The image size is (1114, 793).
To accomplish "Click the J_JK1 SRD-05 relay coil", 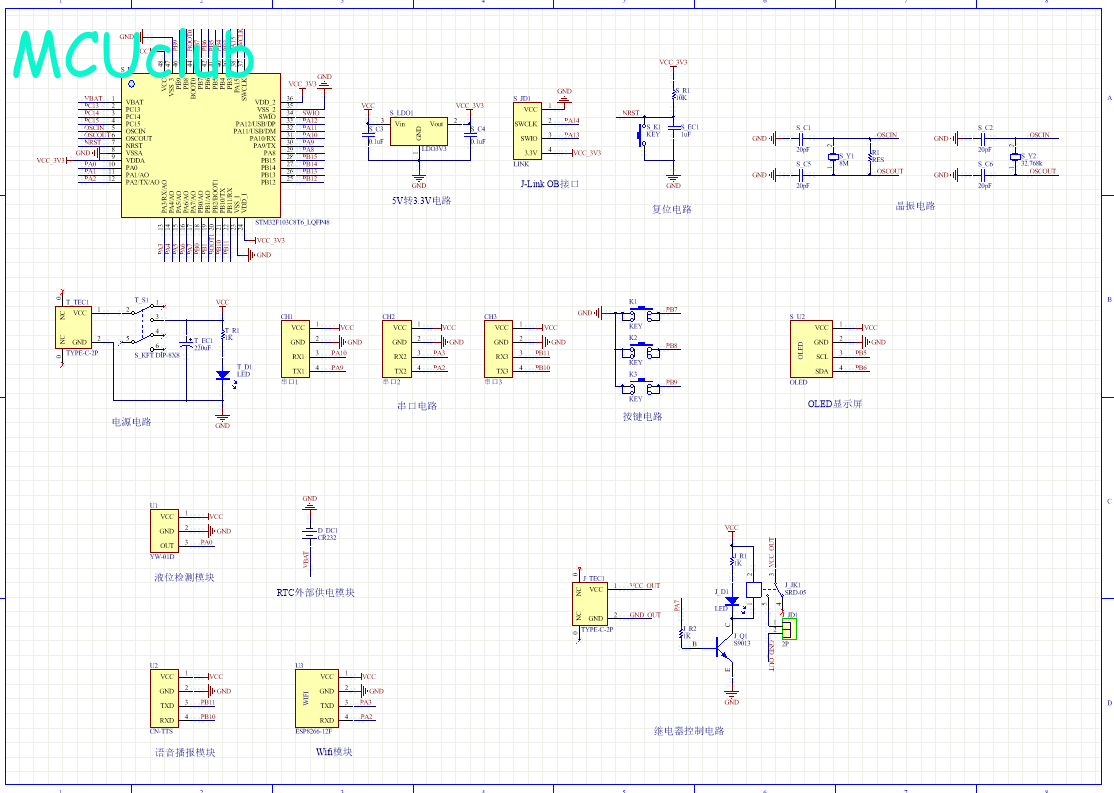I will 754,590.
